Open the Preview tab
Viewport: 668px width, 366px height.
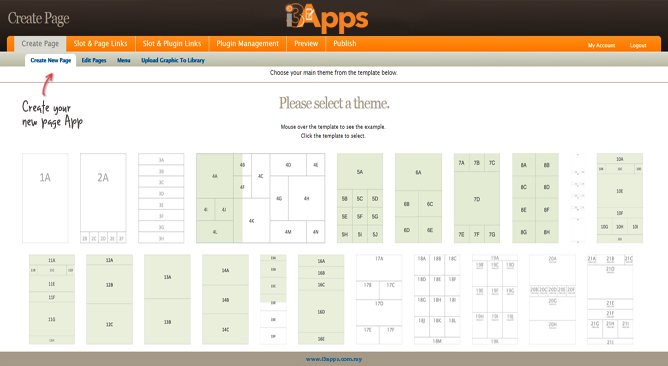click(306, 43)
